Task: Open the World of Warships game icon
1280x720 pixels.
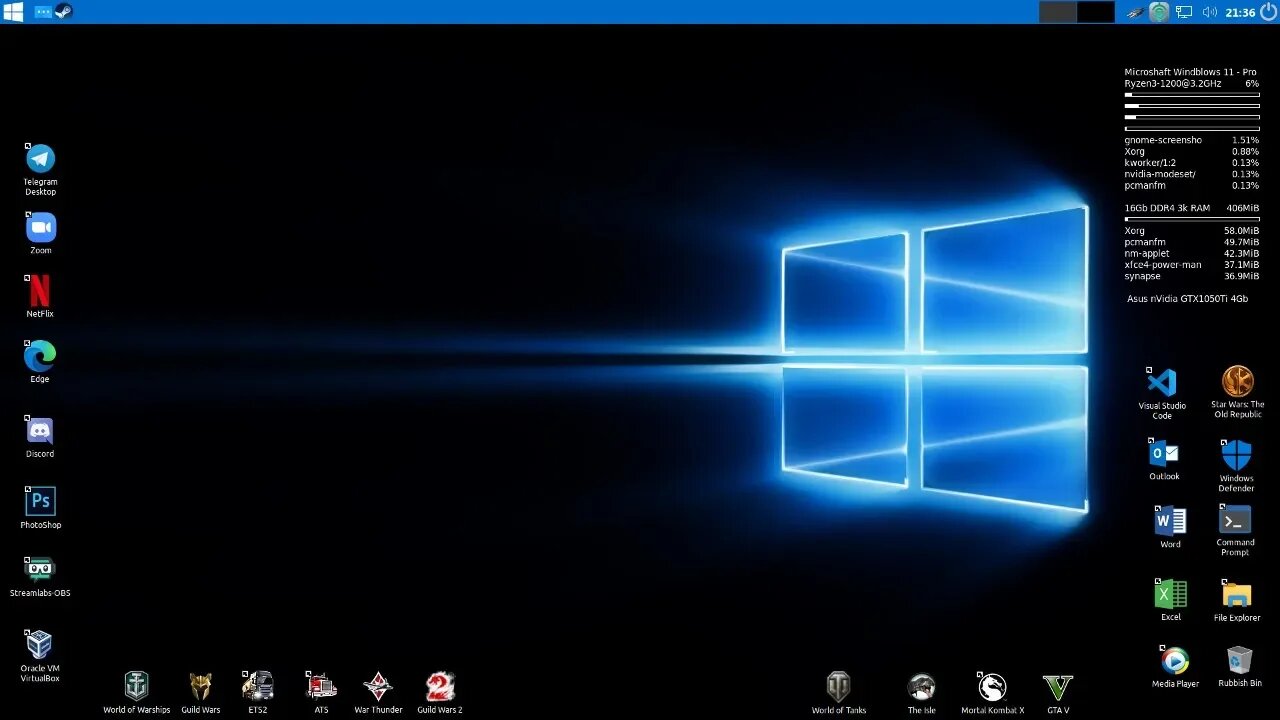Action: click(136, 686)
